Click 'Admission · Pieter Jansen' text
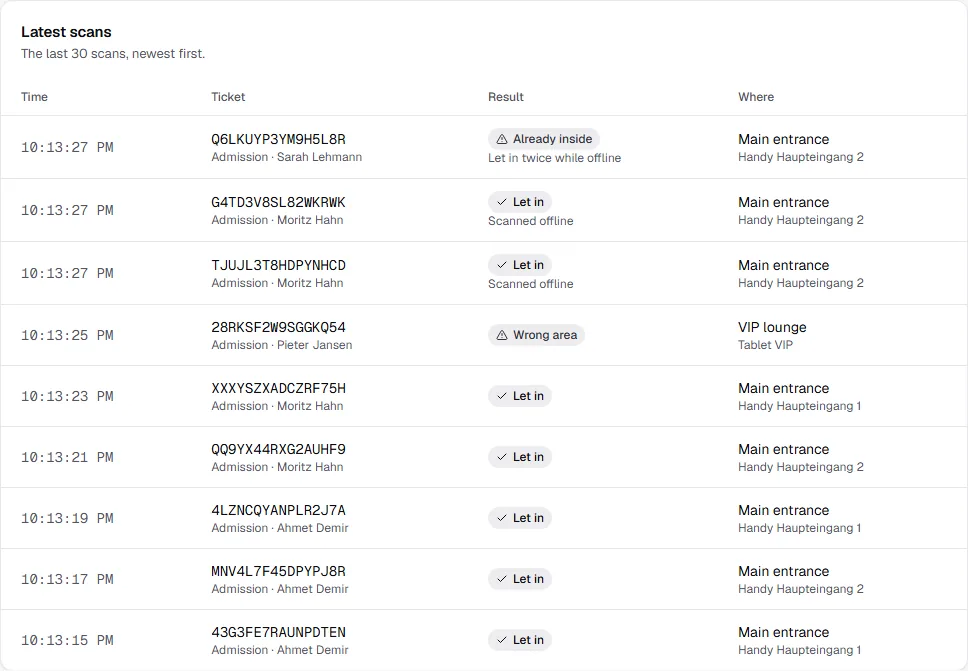The height and width of the screenshot is (671, 968). pyautogui.click(x=282, y=345)
